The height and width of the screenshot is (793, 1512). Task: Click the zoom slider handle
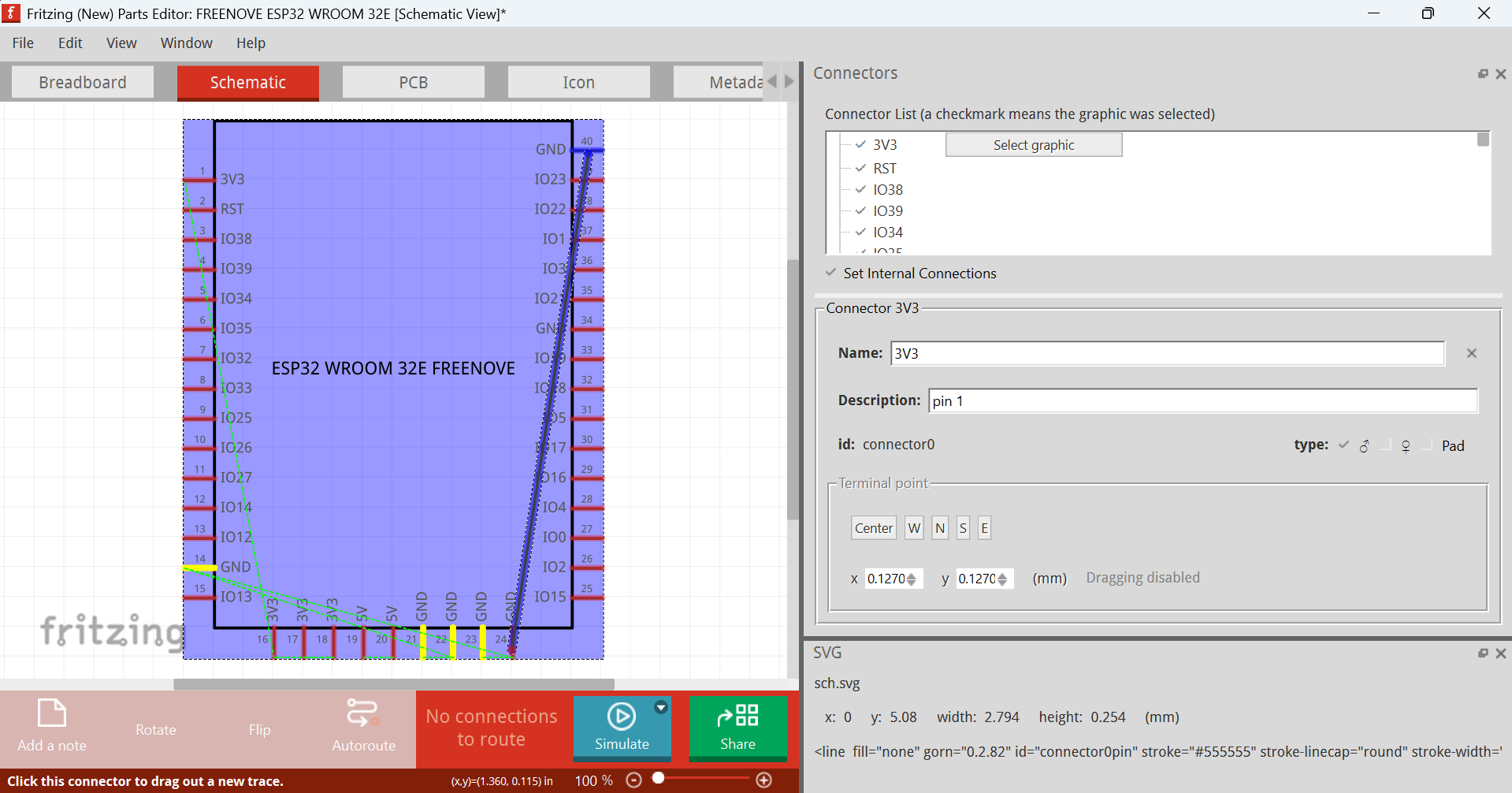click(x=658, y=778)
